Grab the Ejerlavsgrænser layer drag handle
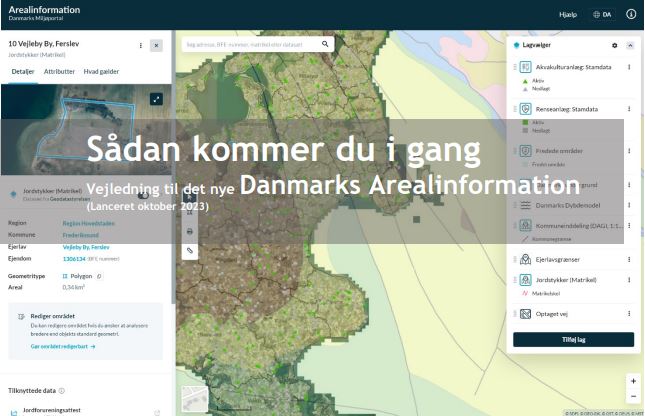Image resolution: width=645 pixels, height=416 pixels. pos(515,259)
